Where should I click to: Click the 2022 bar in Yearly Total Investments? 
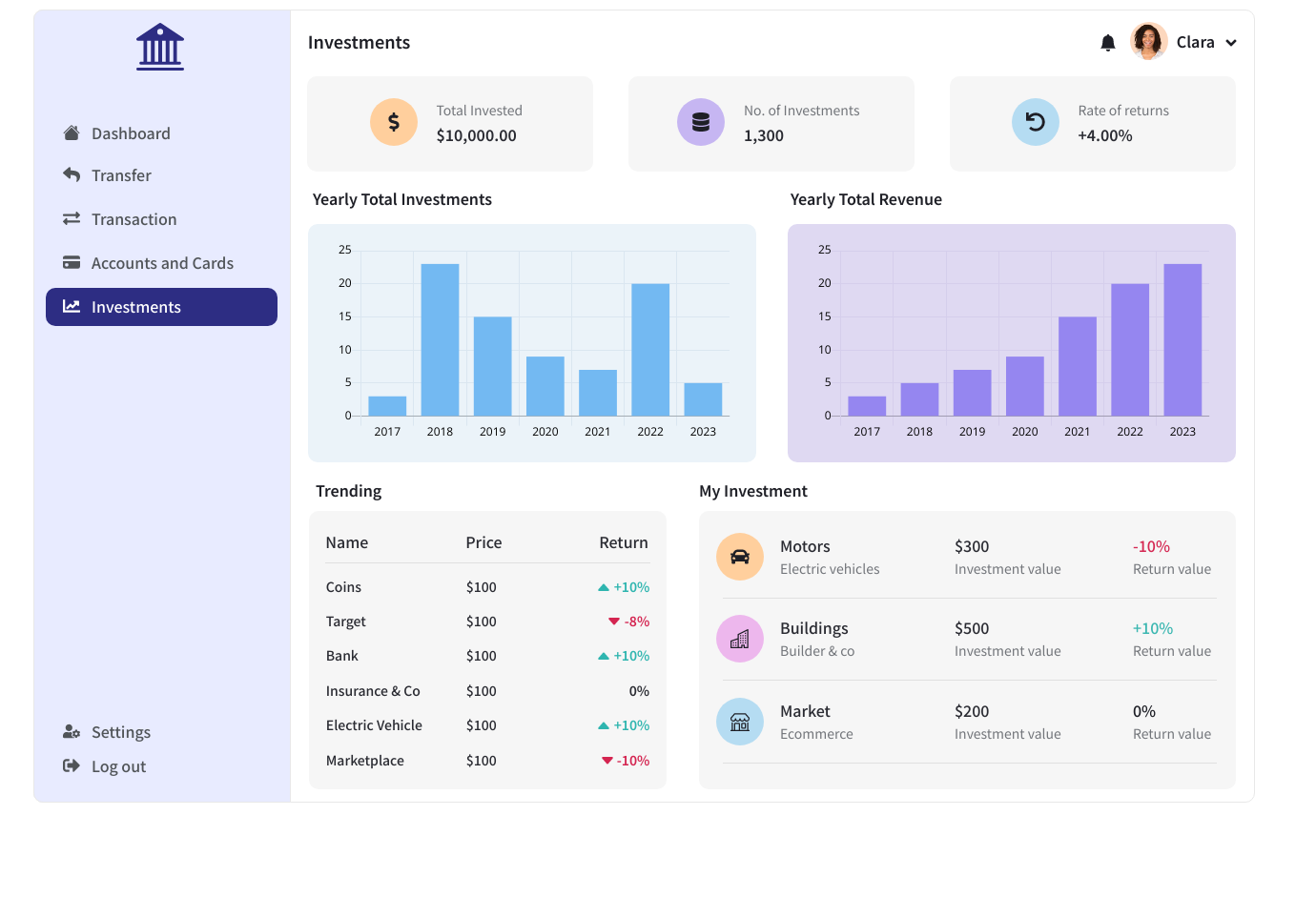pyautogui.click(x=650, y=348)
